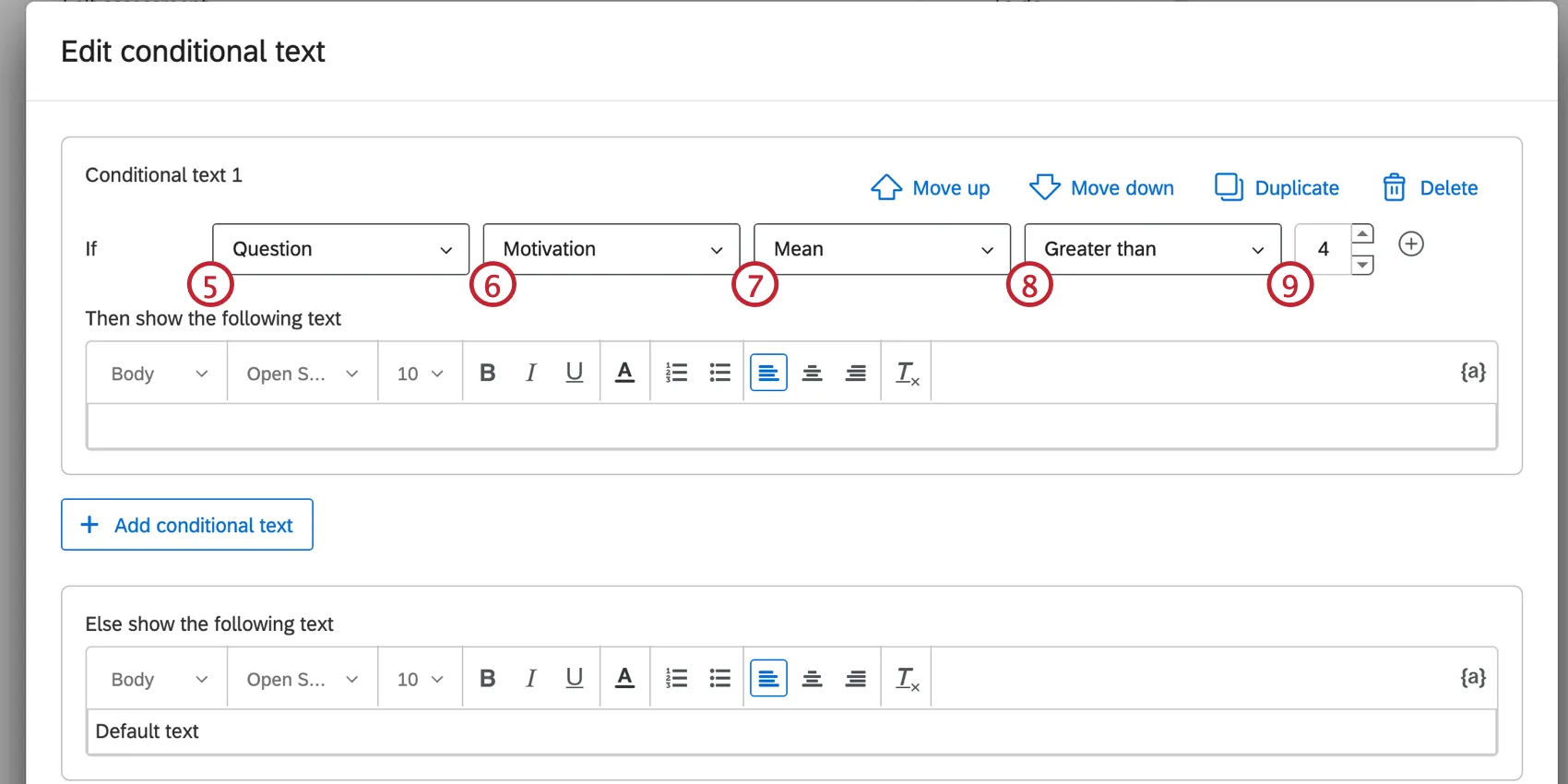1568x784 pixels.
Task: Expand the Motivation dropdown
Action: tap(611, 249)
